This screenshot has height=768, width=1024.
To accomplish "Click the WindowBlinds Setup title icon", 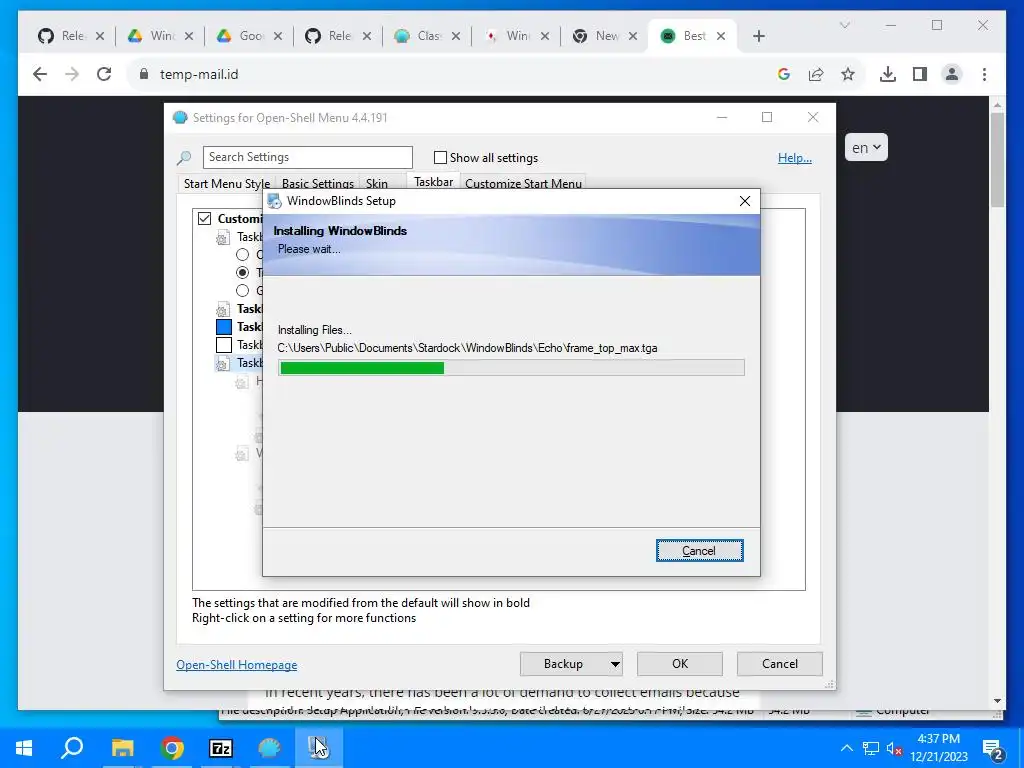I will [x=275, y=201].
